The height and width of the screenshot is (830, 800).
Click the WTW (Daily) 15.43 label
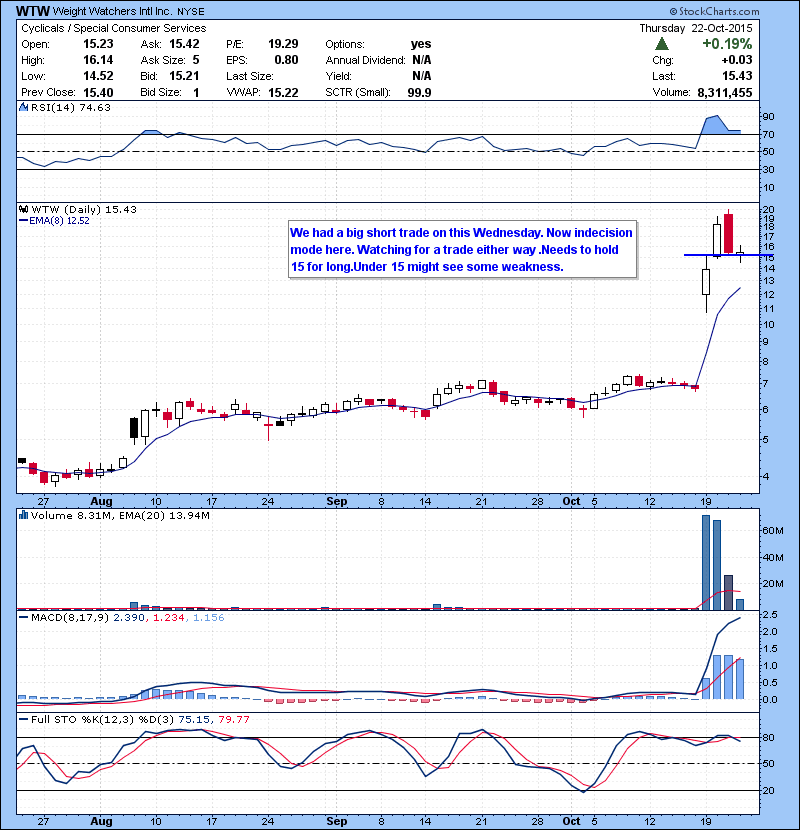tap(84, 210)
